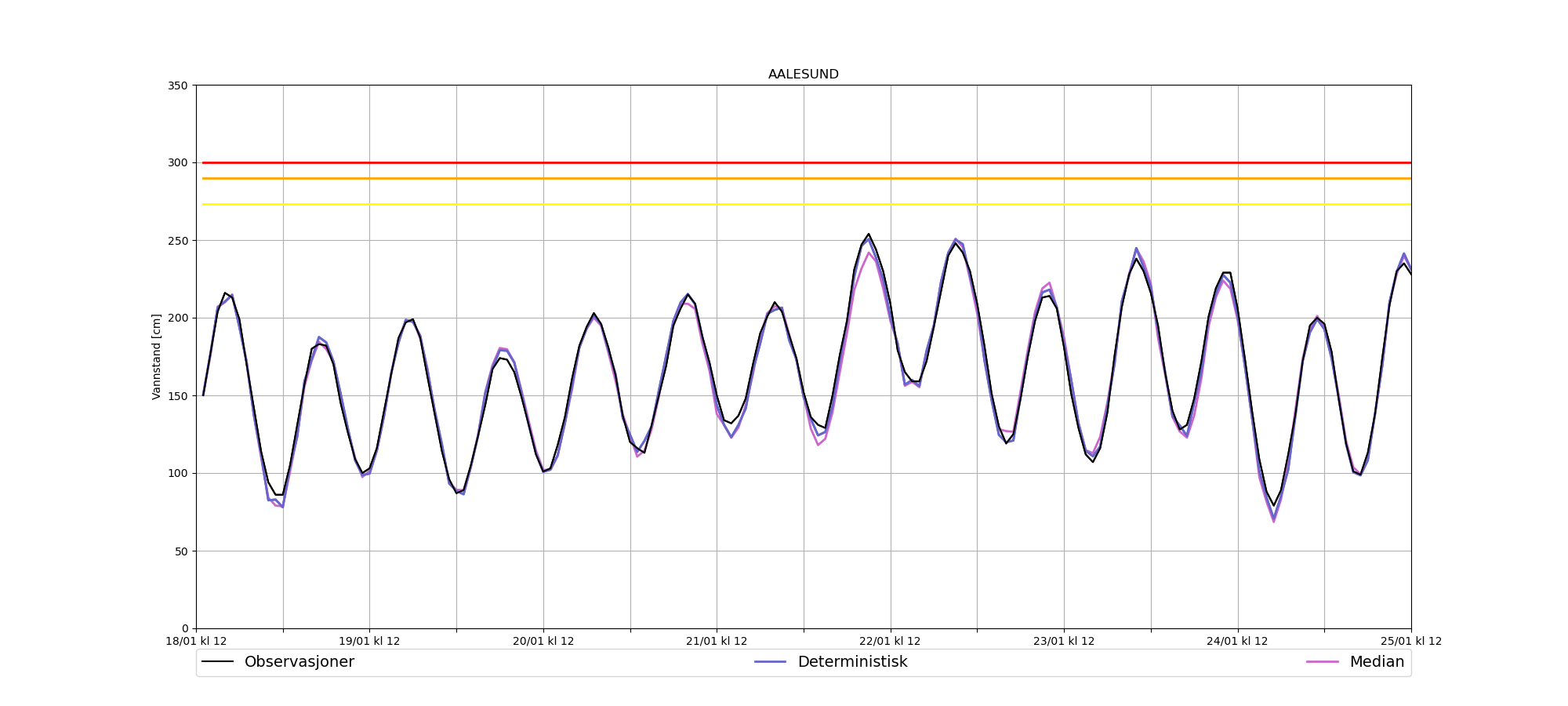Image resolution: width=1568 pixels, height=706 pixels.
Task: Click the 19/01 kl 12 x-axis label
Action: [369, 642]
